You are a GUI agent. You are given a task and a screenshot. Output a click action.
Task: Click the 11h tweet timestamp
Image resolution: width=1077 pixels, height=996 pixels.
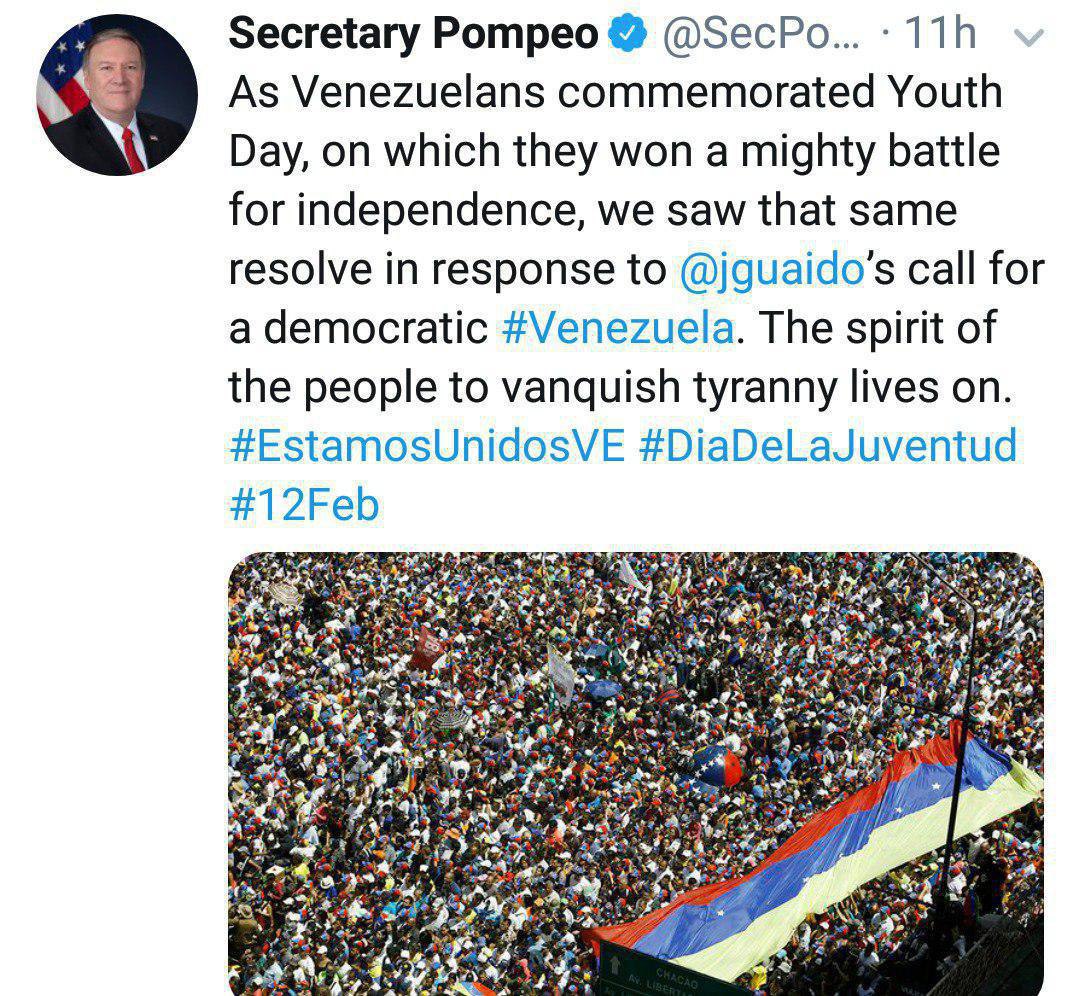tap(939, 36)
